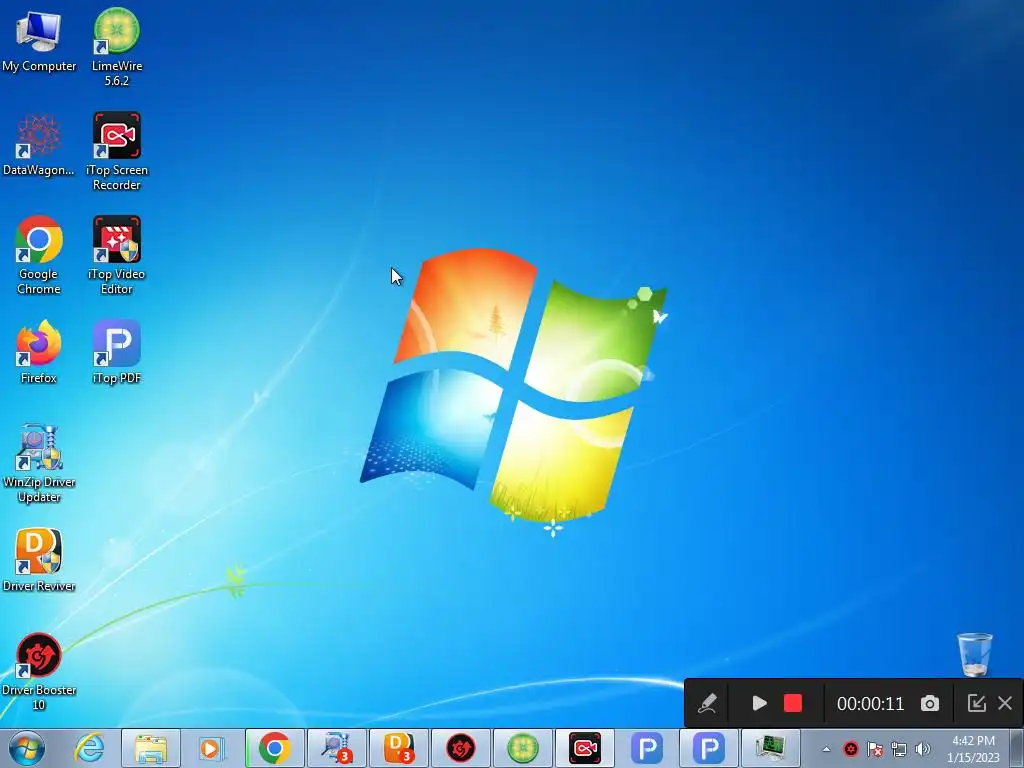The image size is (1024, 768).
Task: Open the red iTop recorder tray icon
Action: tap(850, 749)
